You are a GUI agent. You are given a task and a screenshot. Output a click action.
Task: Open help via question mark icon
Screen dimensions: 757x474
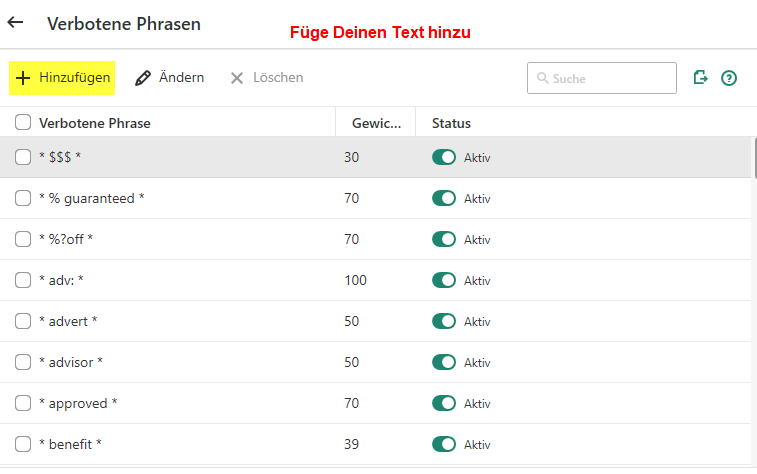(x=729, y=78)
